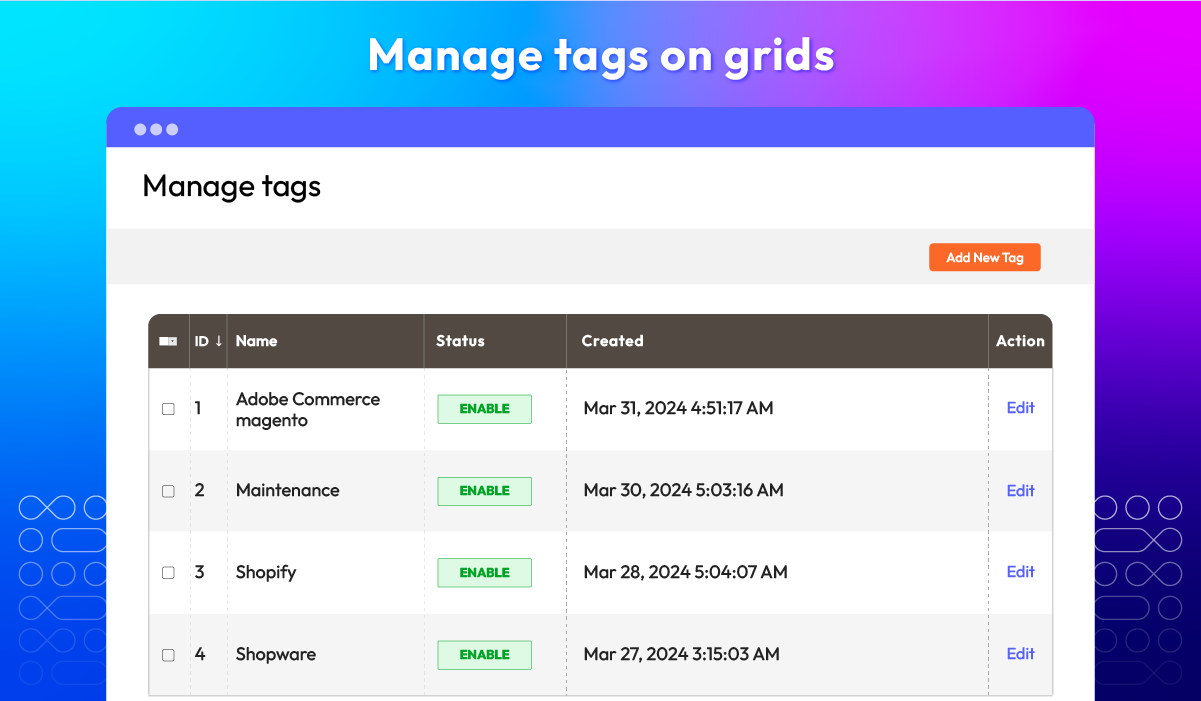Click the Add New Tag button

click(984, 257)
